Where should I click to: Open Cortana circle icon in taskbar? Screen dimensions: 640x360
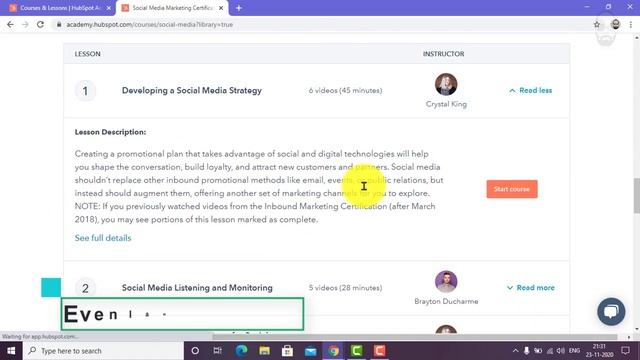point(195,351)
